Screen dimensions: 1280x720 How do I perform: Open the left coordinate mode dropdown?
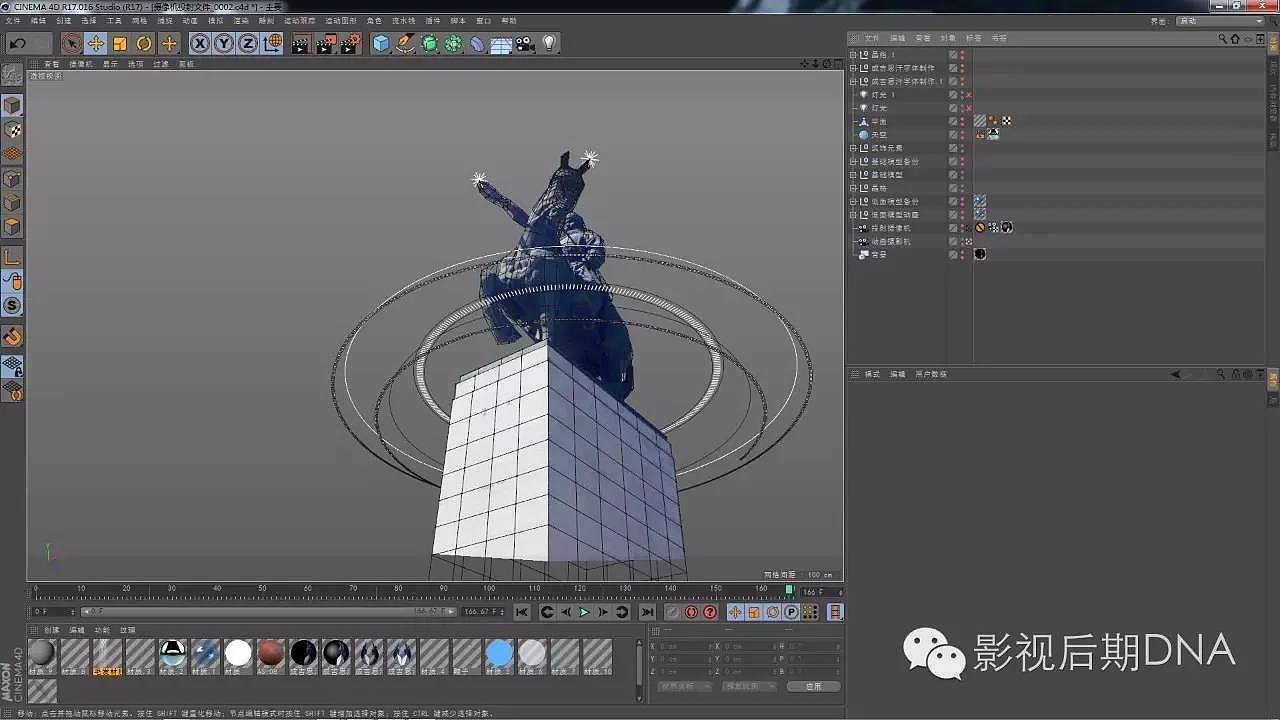(687, 686)
